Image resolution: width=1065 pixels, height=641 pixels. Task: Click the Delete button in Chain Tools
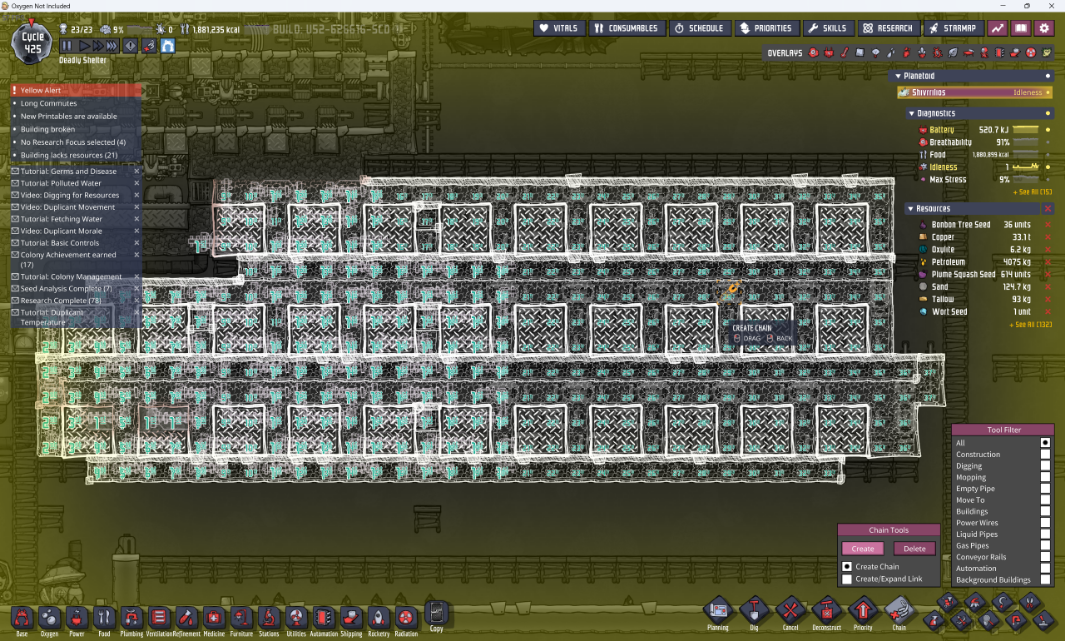914,549
